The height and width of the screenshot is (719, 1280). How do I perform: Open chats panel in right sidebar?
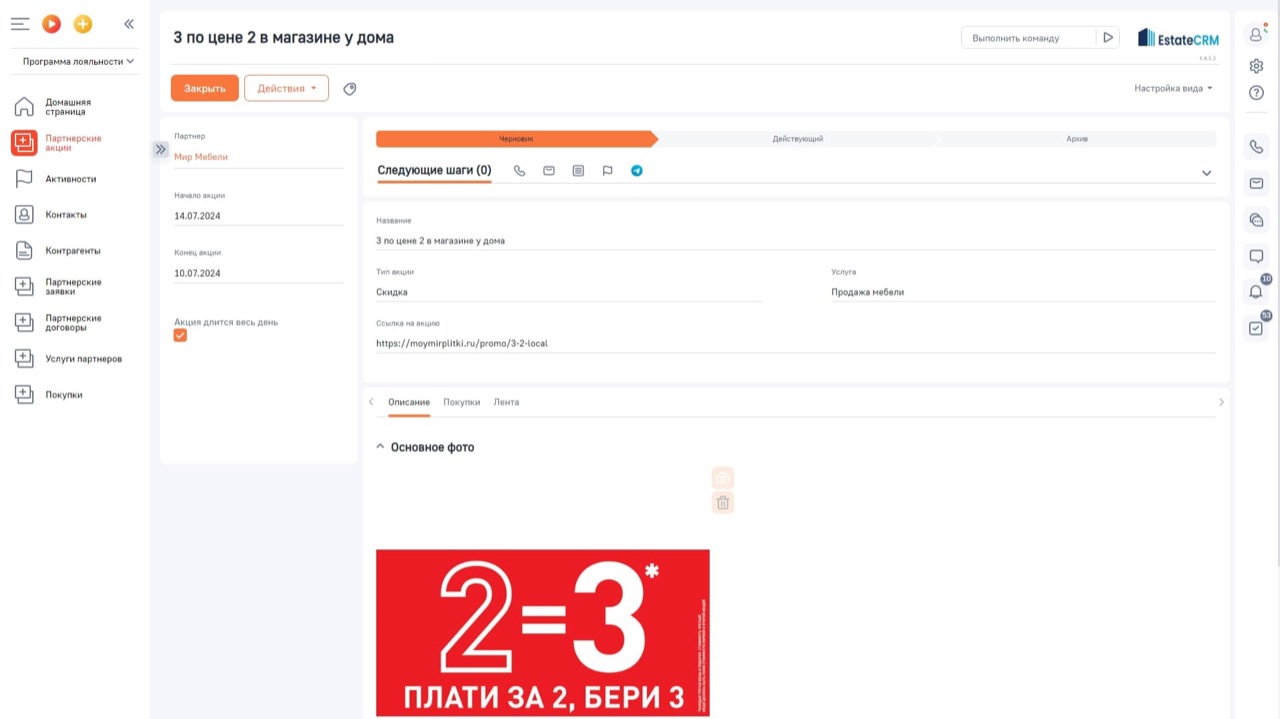pyautogui.click(x=1257, y=220)
